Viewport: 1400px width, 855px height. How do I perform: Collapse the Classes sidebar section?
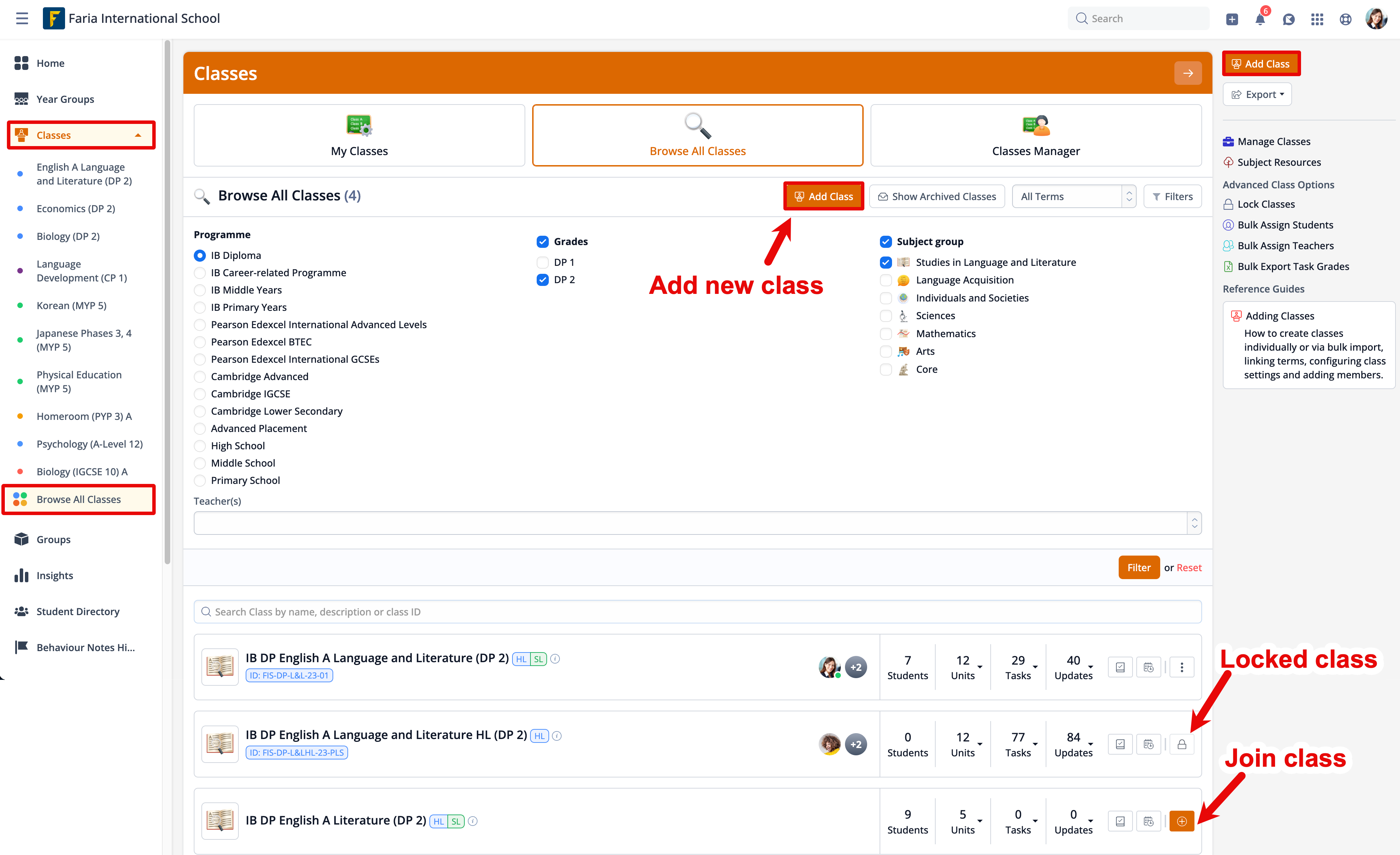[137, 135]
